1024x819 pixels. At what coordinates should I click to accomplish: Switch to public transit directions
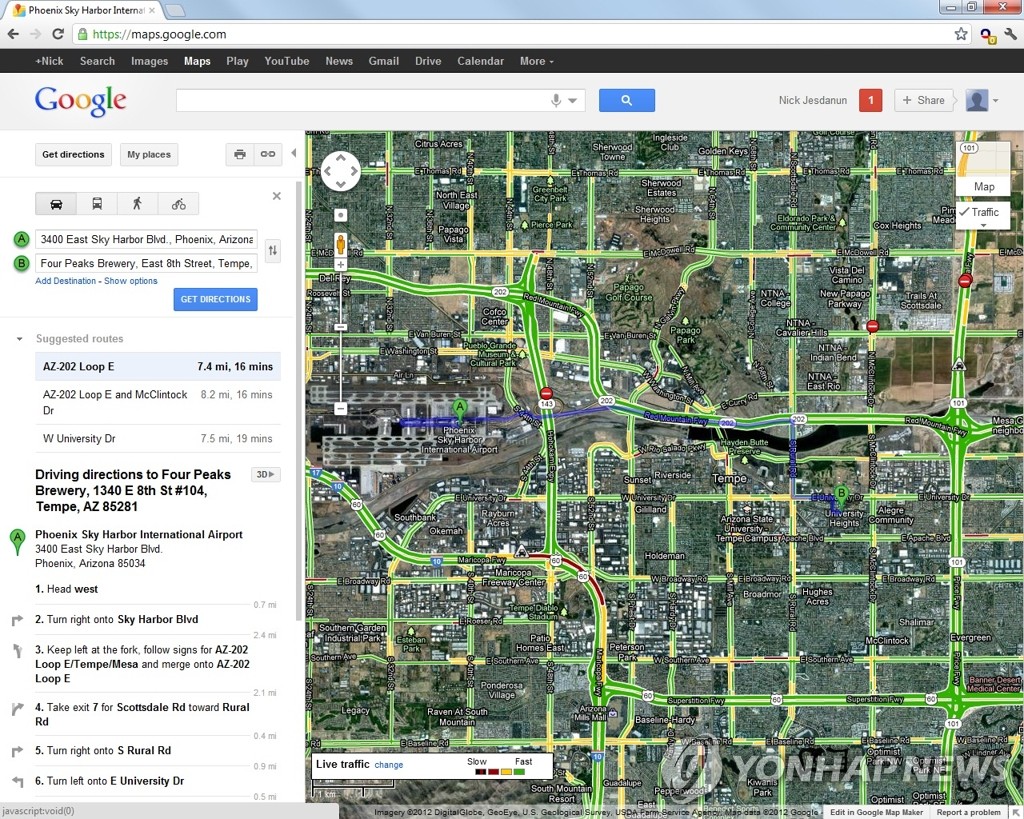tap(97, 204)
